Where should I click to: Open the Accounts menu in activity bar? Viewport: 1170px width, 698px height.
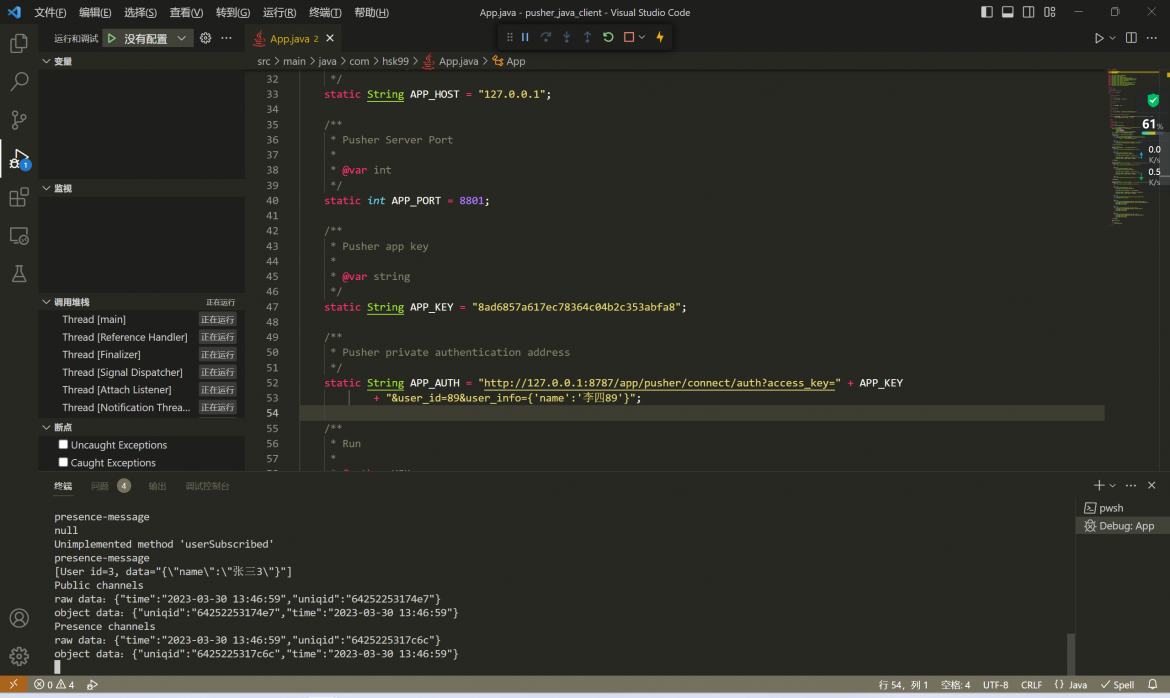(x=19, y=618)
